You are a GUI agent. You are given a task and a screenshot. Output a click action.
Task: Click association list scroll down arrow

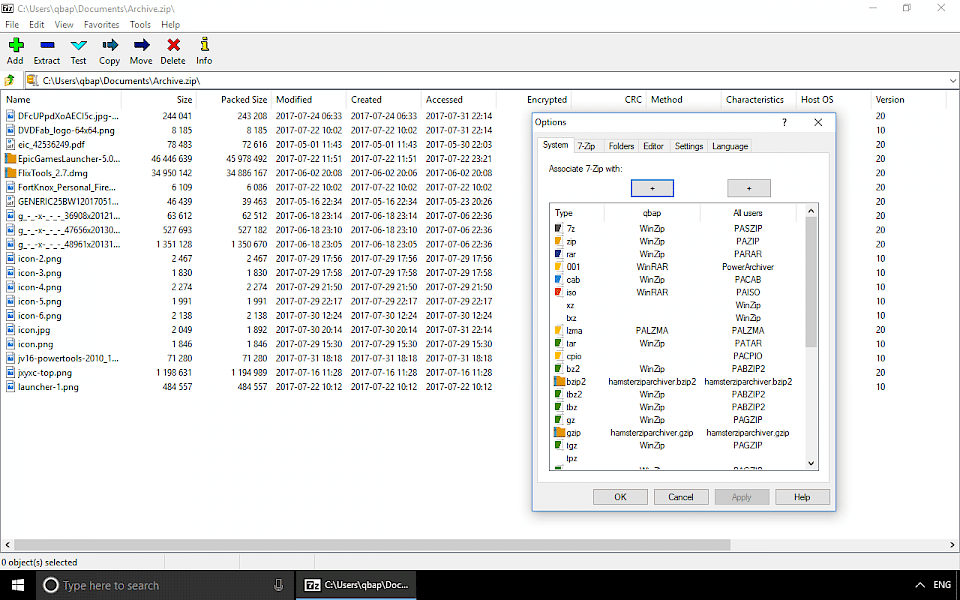[x=811, y=463]
